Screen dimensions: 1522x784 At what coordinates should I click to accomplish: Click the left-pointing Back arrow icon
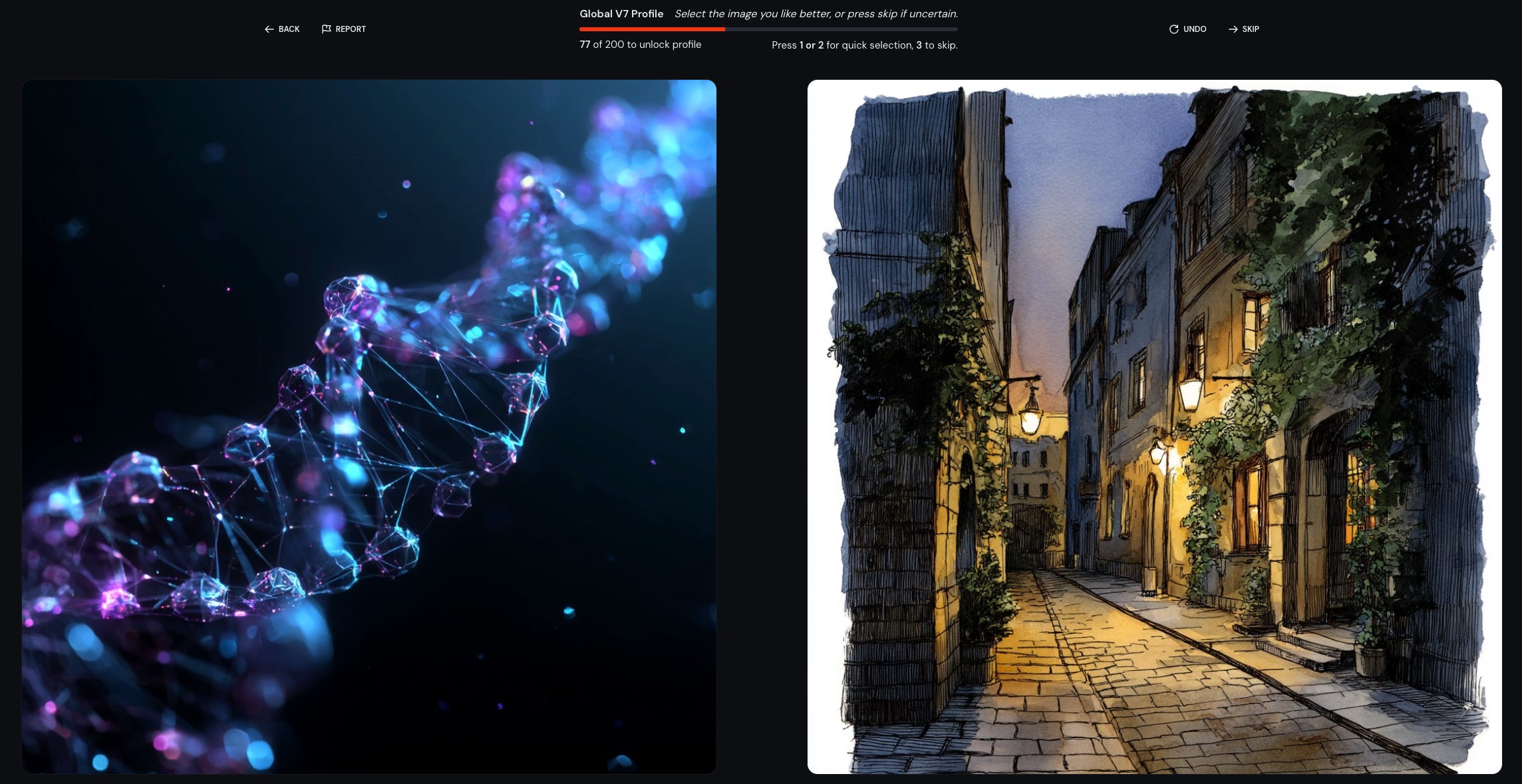coord(269,29)
